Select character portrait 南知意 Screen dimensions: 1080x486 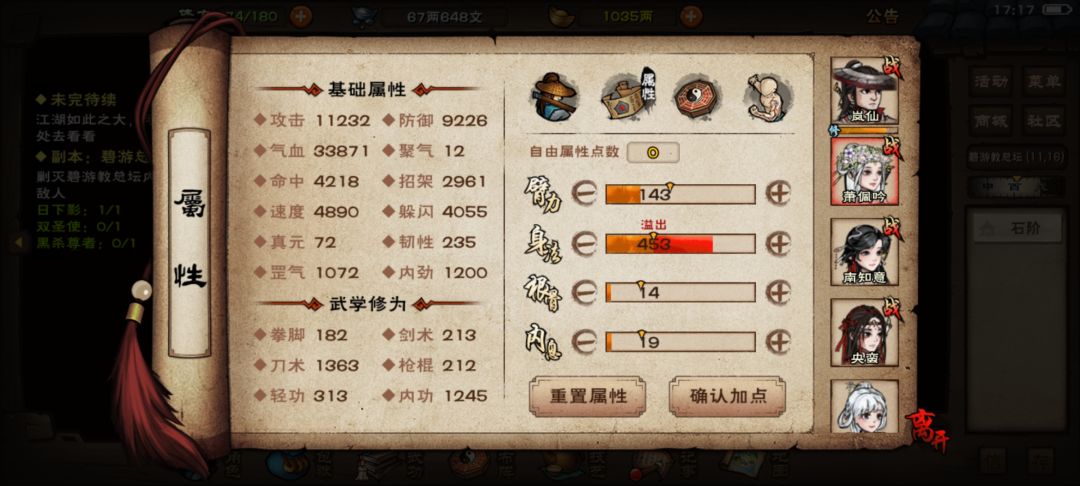point(864,252)
